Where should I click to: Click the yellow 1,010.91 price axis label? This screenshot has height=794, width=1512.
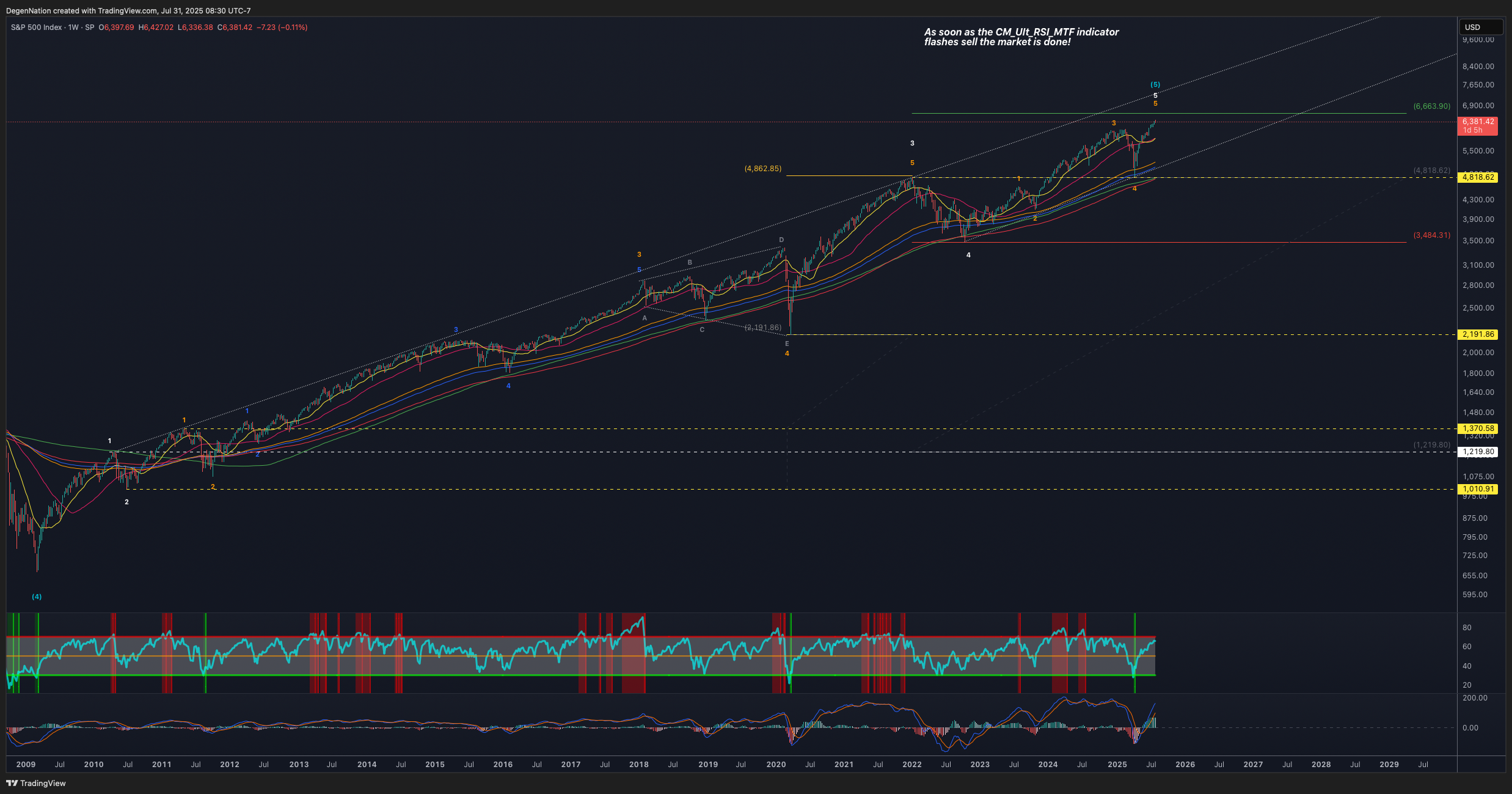click(x=1477, y=489)
